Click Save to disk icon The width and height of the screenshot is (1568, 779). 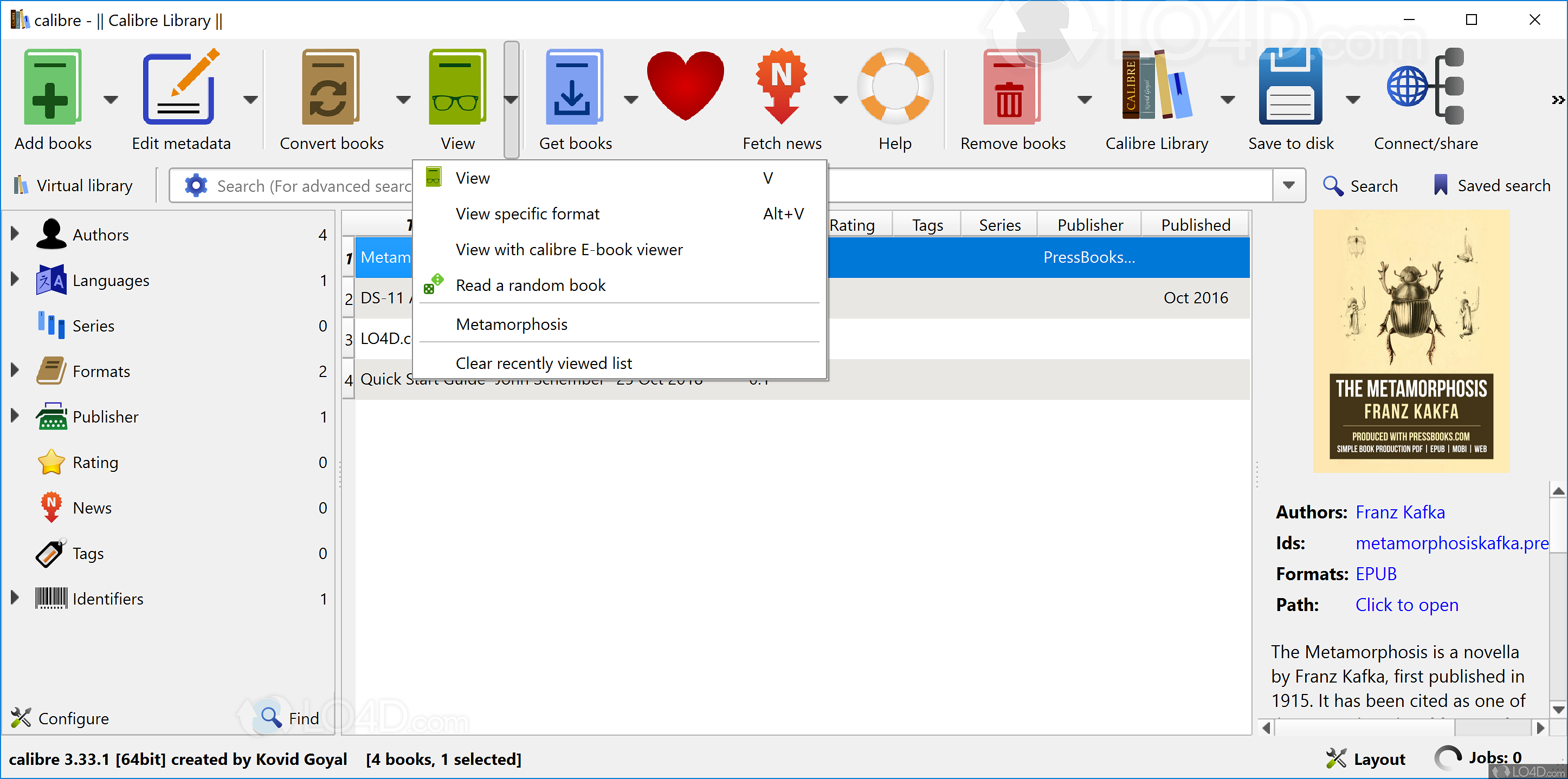pos(1290,88)
